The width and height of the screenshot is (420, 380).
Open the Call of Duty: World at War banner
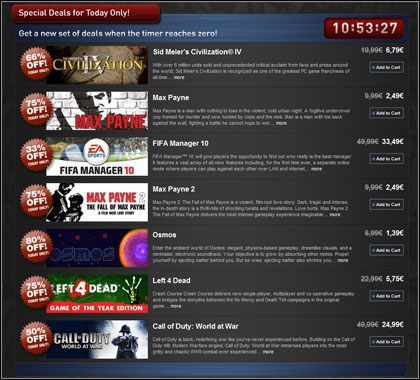click(97, 339)
